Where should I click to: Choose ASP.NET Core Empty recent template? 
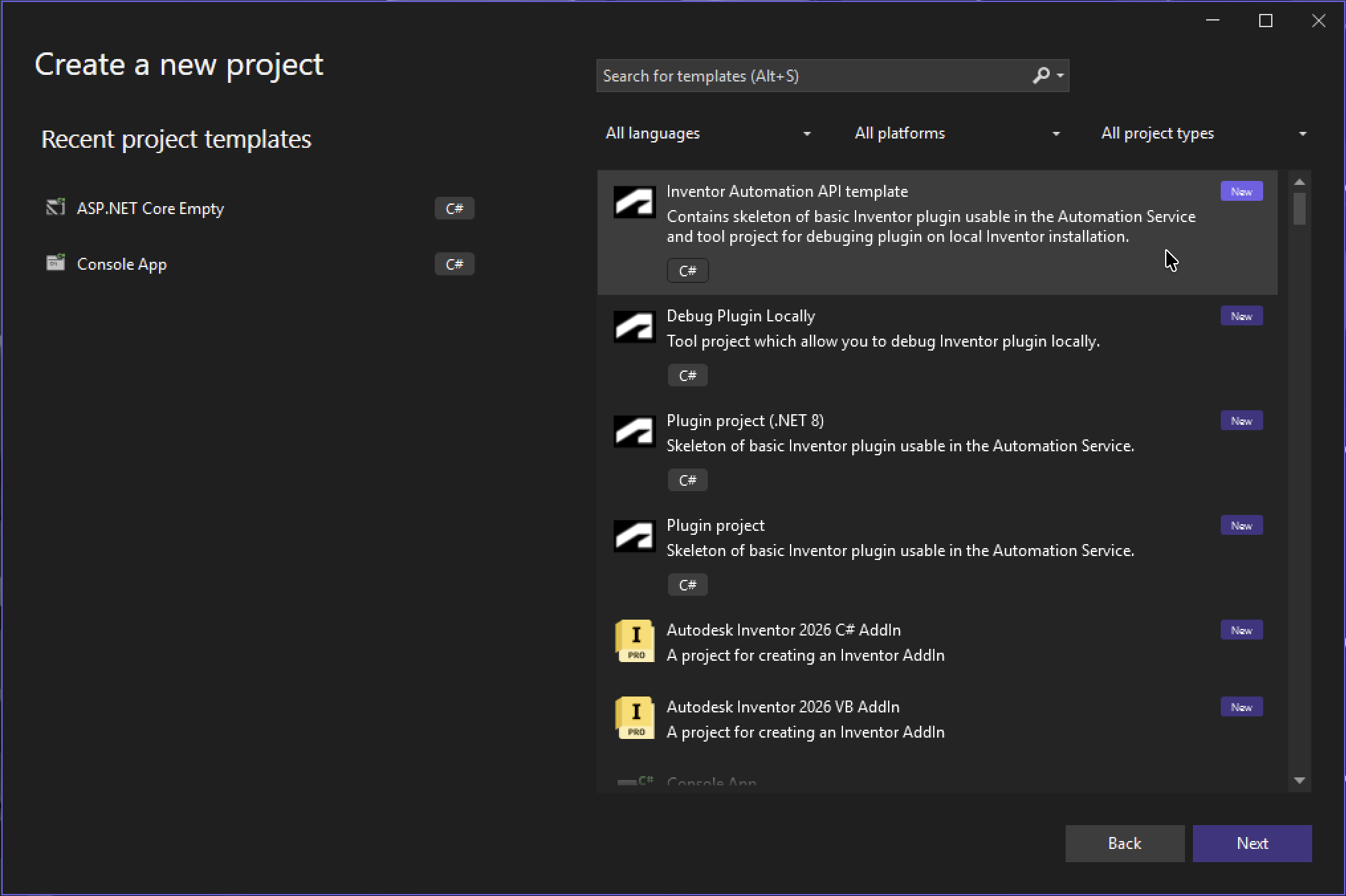(151, 208)
